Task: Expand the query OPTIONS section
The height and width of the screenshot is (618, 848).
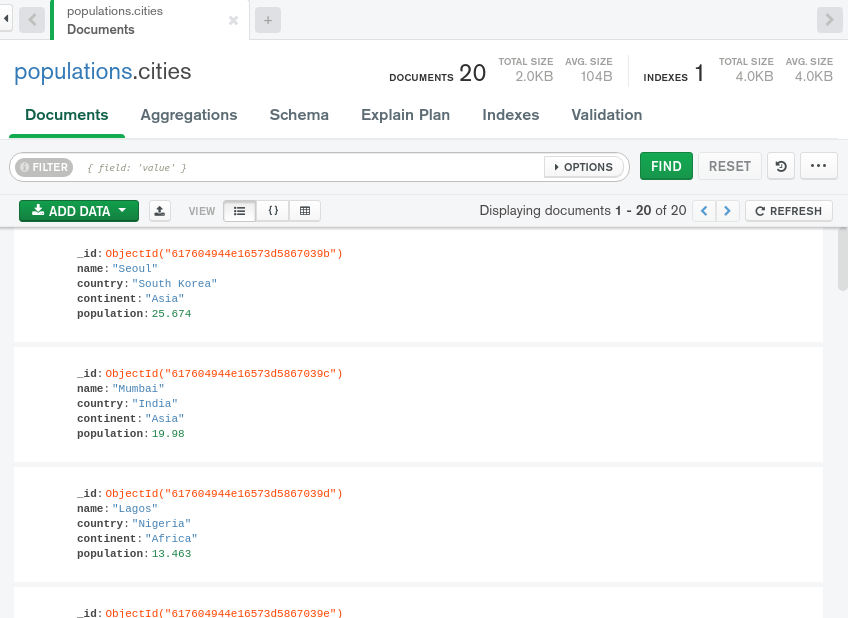Action: 584,167
